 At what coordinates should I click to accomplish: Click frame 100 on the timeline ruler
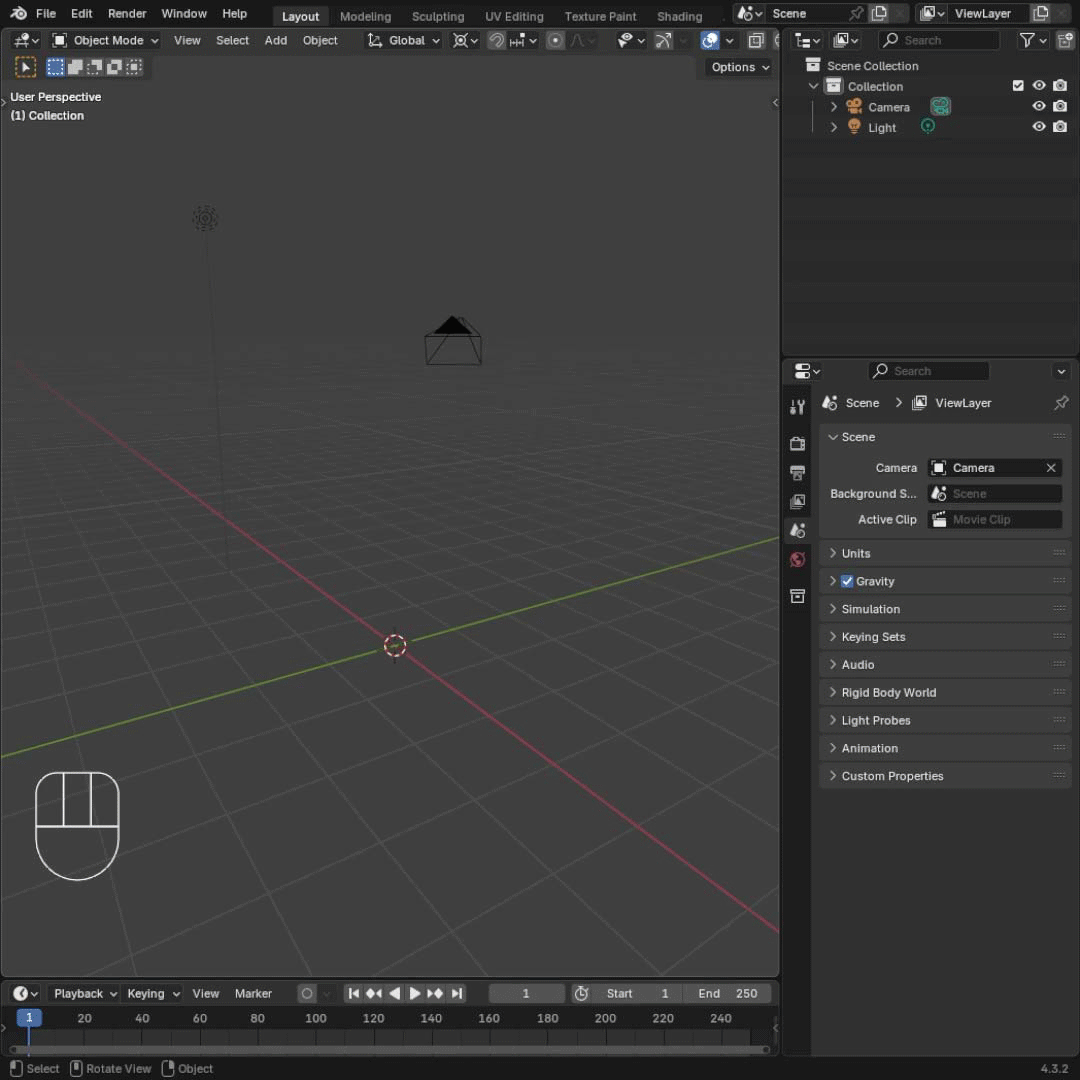[316, 1018]
